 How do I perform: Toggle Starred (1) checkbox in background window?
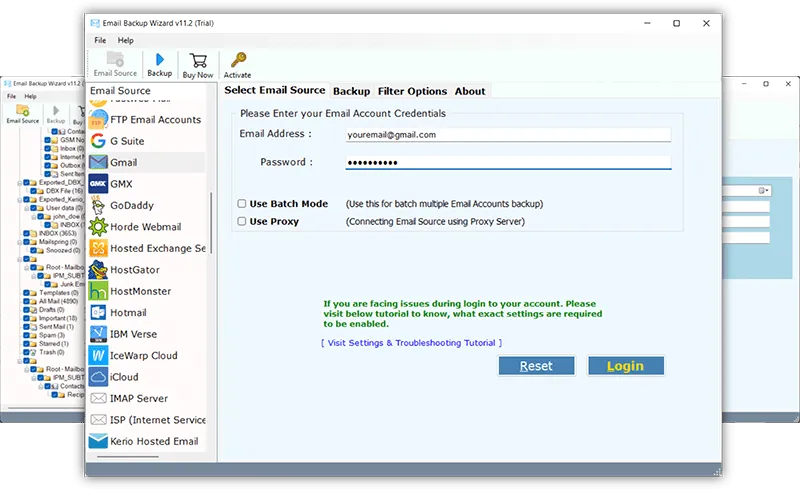pos(27,344)
